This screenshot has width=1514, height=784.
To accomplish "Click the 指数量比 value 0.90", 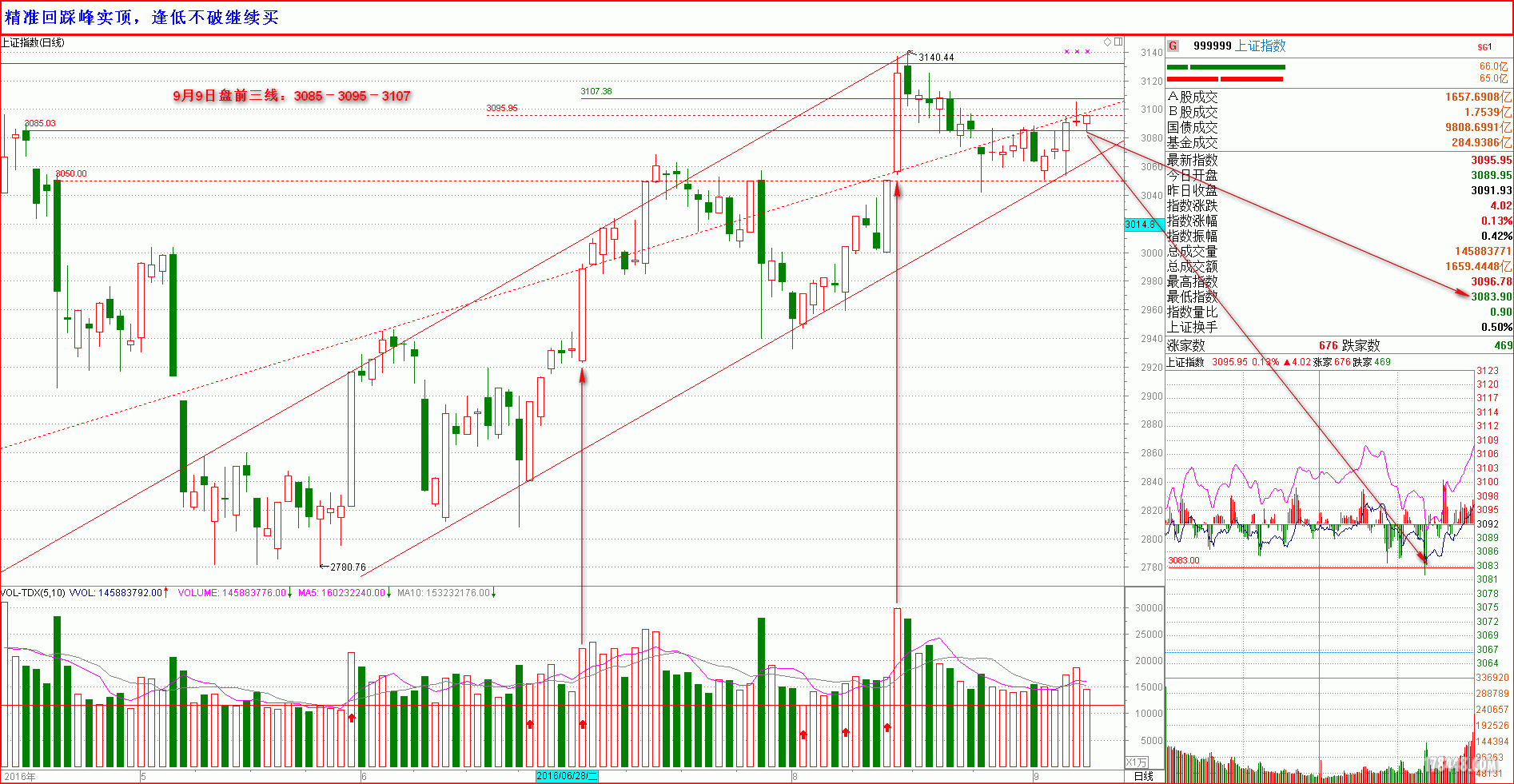I will point(1501,312).
